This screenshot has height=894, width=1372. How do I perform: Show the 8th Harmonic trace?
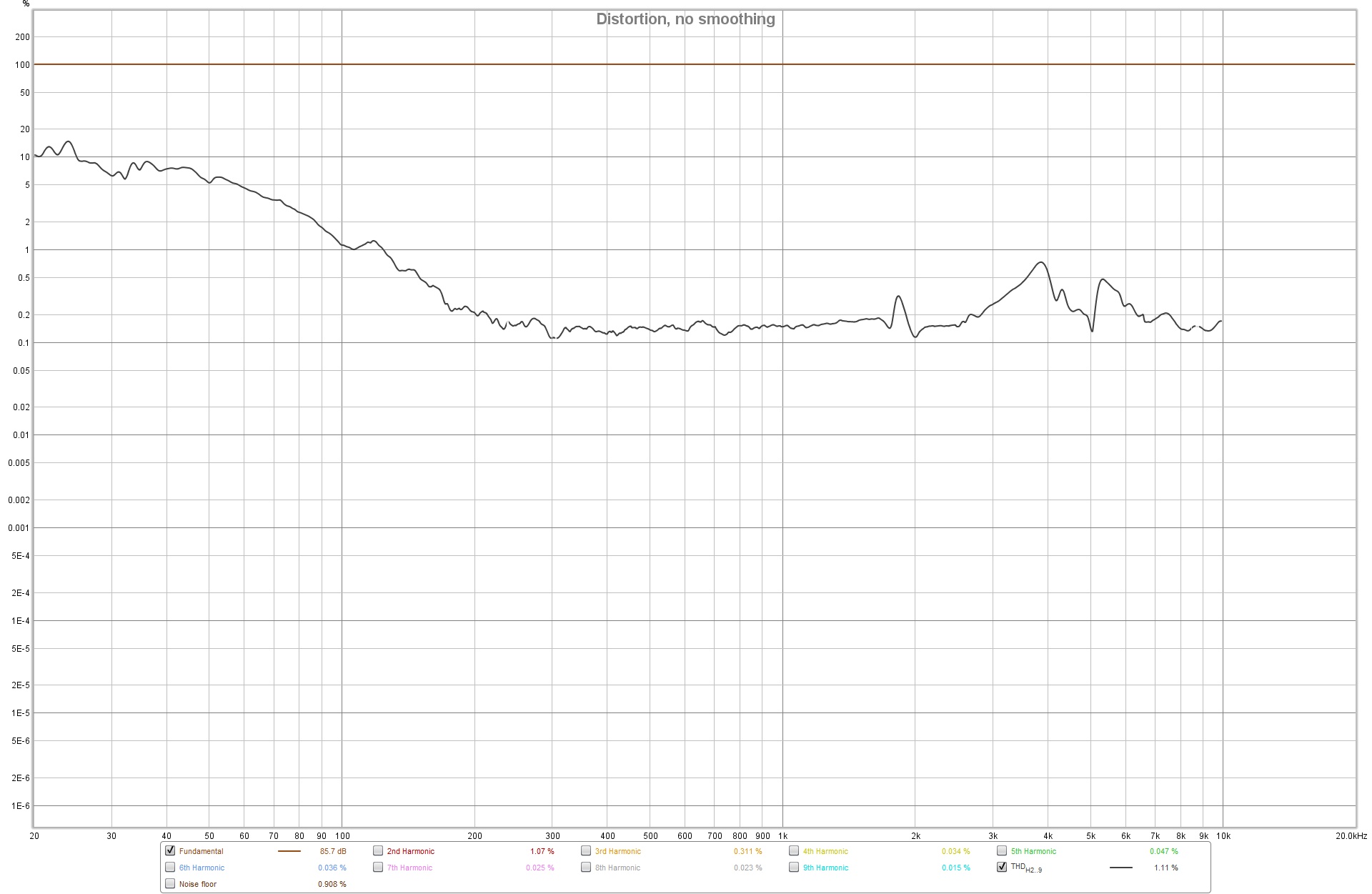[586, 867]
